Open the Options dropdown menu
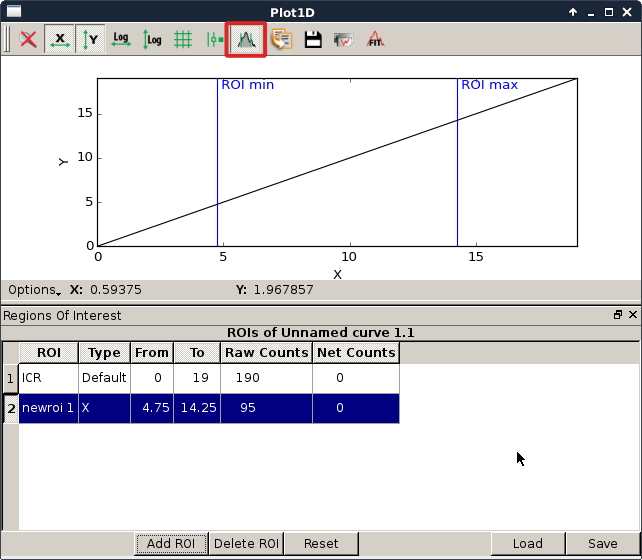The width and height of the screenshot is (642, 560). point(34,290)
